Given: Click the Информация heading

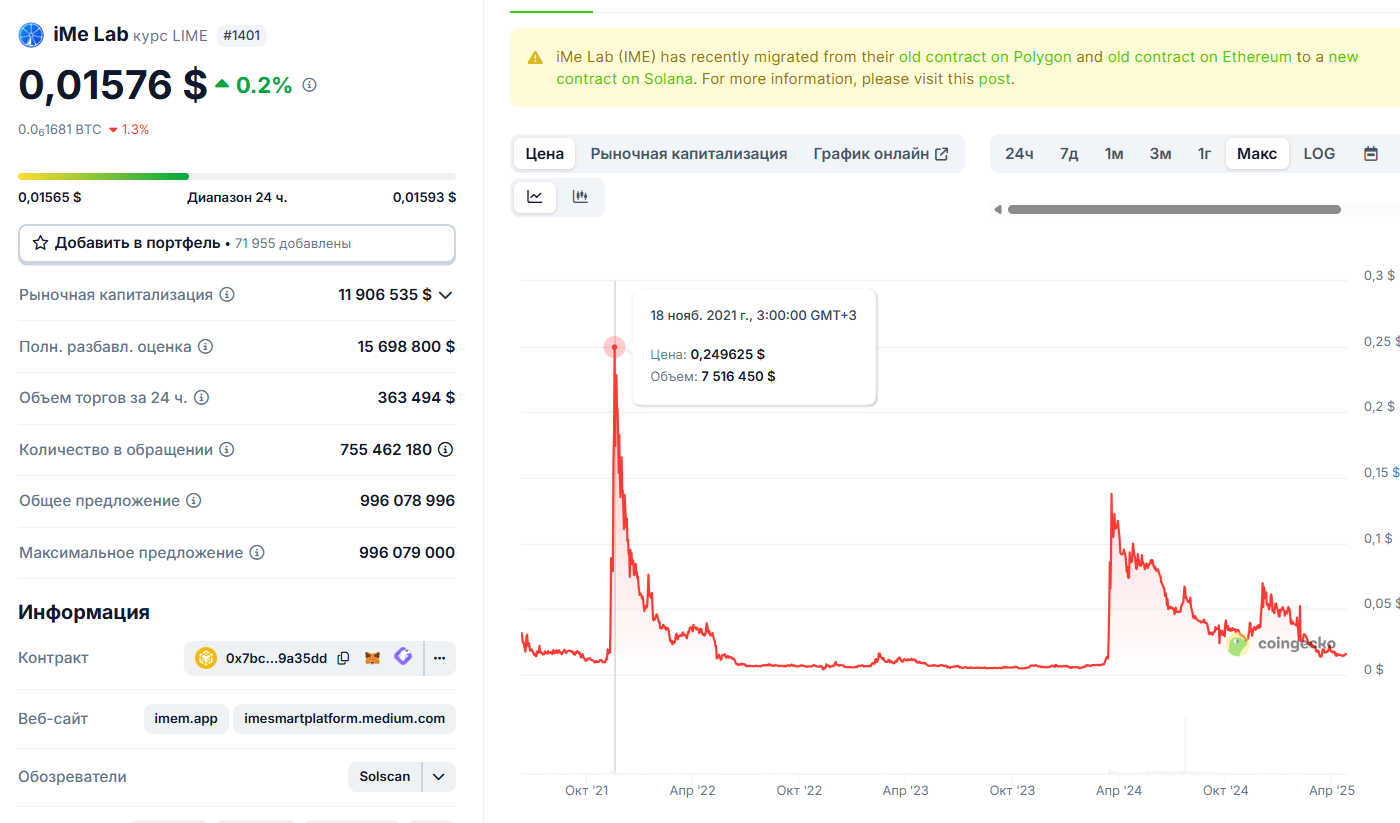Looking at the screenshot, I should click(84, 612).
